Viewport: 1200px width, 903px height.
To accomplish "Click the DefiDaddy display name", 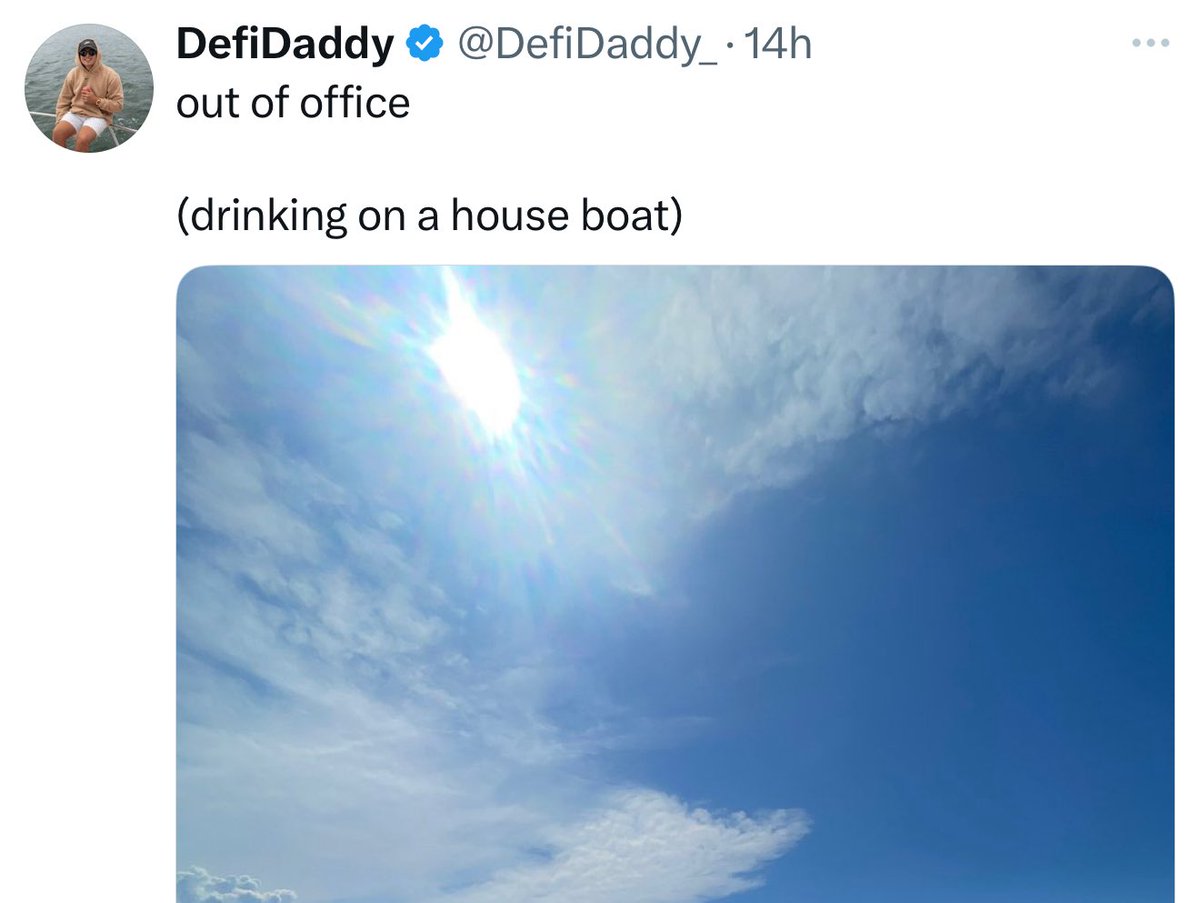I will [286, 45].
